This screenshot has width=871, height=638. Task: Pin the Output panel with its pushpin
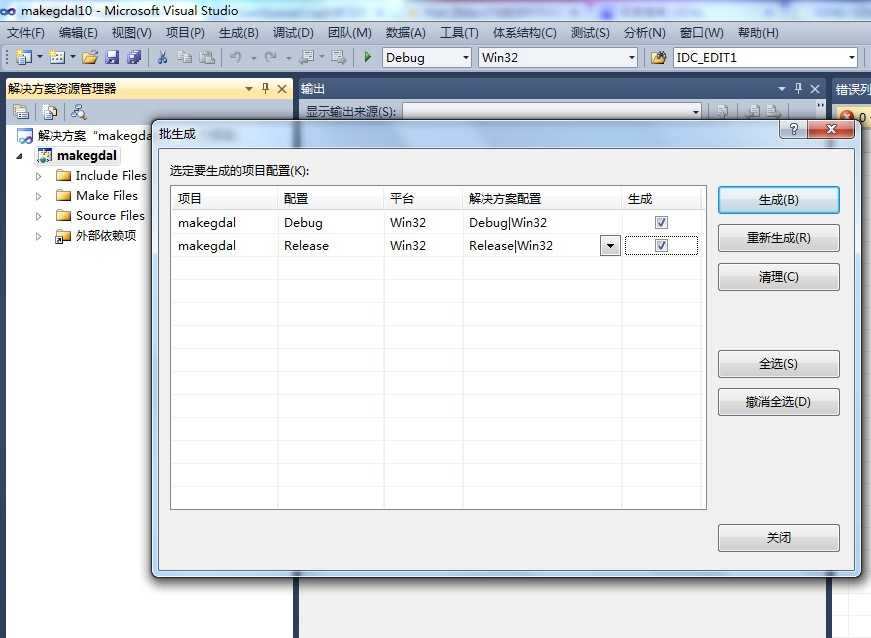[798, 88]
